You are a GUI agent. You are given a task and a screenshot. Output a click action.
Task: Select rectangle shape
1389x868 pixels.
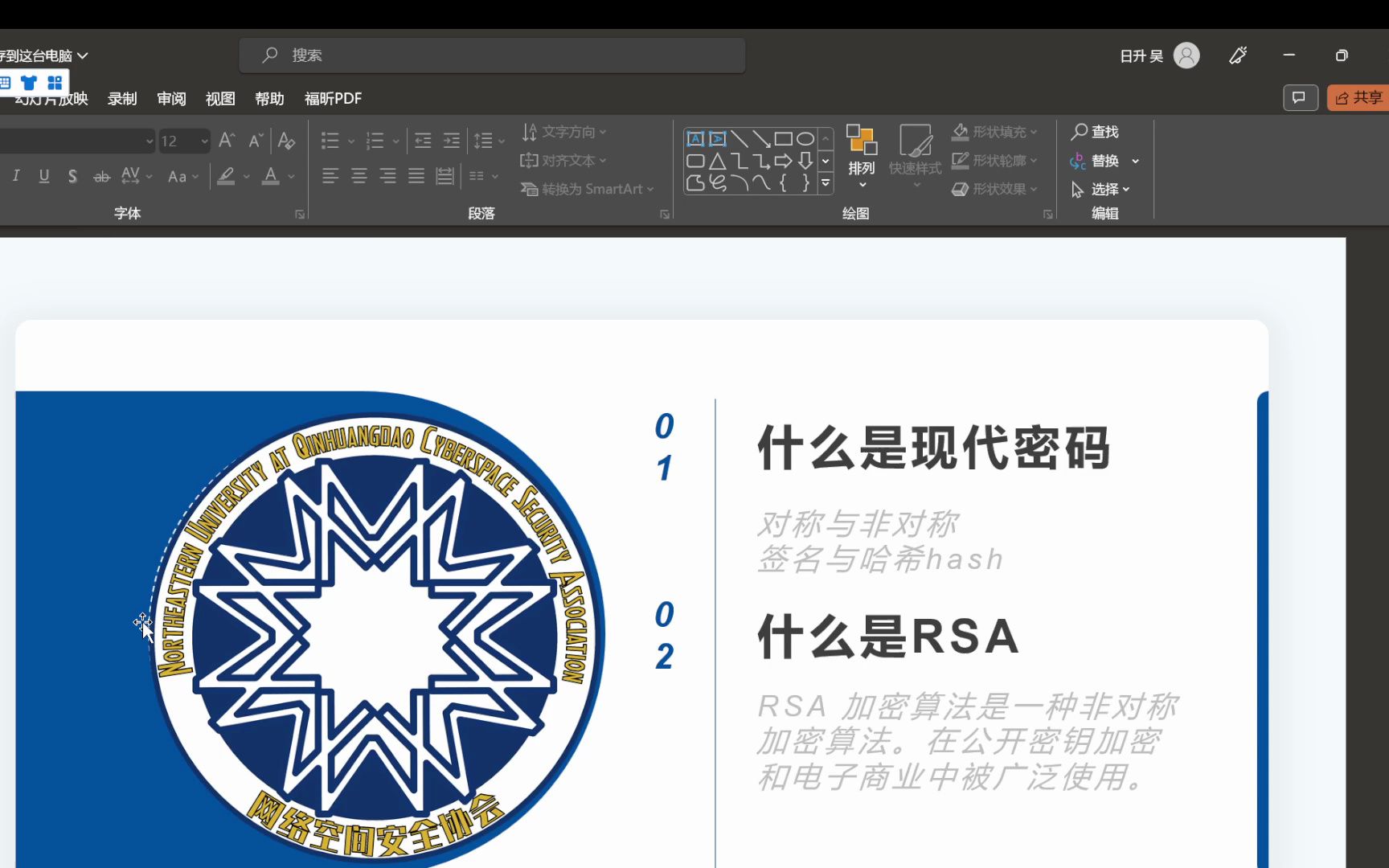(x=783, y=139)
